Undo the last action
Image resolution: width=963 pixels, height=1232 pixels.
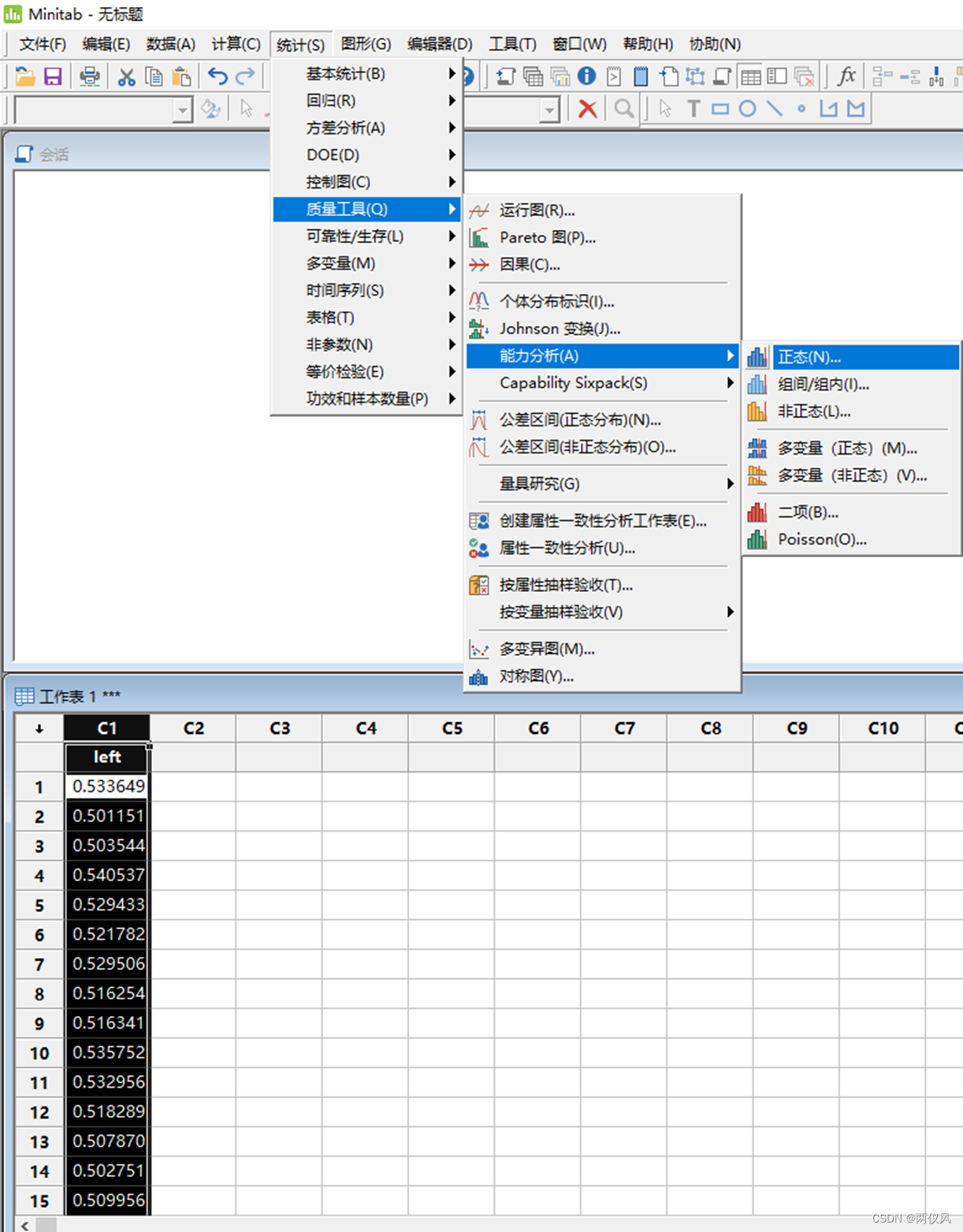pyautogui.click(x=218, y=76)
